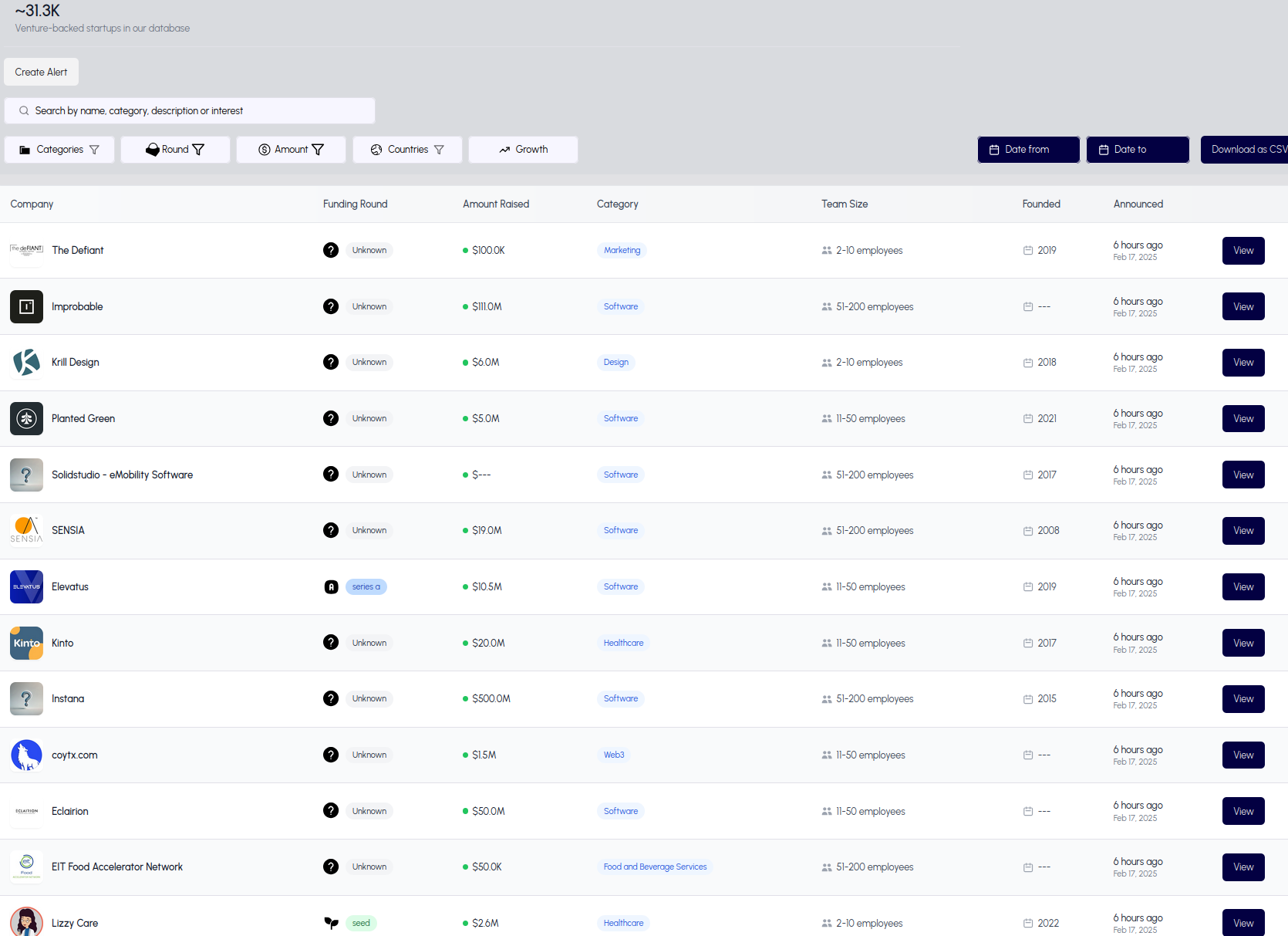View the Instana funding details
1288x936 pixels.
coord(1243,699)
